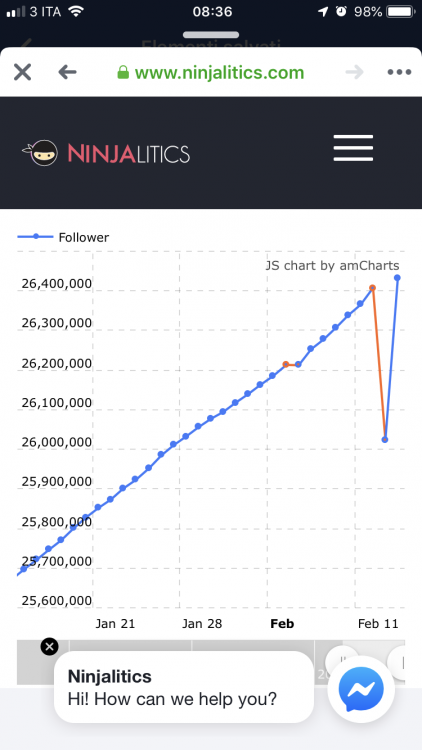
Task: Close the in-app browser with X
Action: pos(22,73)
